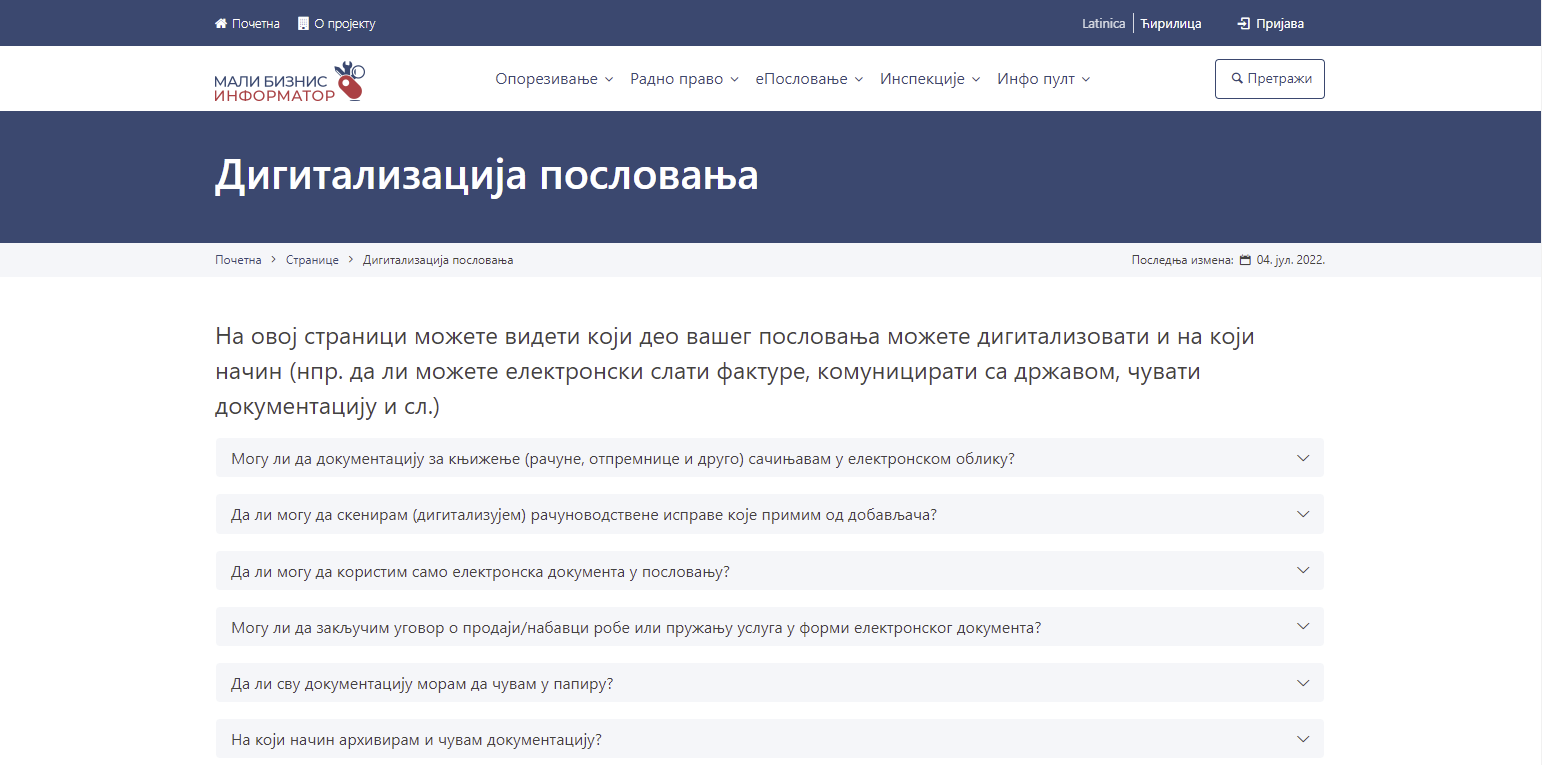The image size is (1542, 765).
Task: Click the calendar icon near last modified date
Action: [x=1245, y=260]
